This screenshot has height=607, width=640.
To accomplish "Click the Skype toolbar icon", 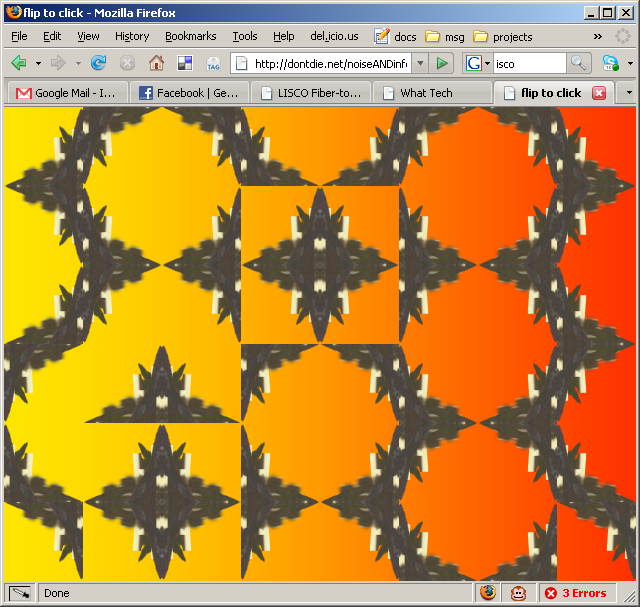I will pyautogui.click(x=611, y=63).
